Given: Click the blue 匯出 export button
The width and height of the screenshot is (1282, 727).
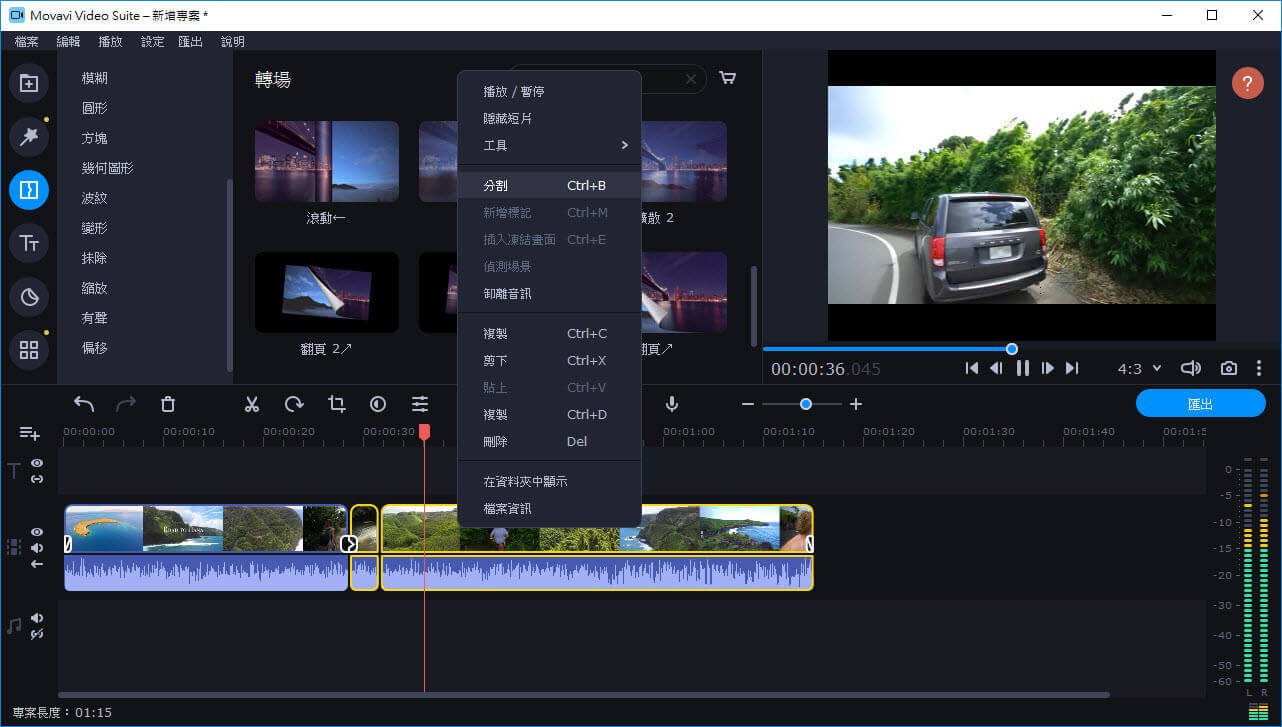Looking at the screenshot, I should coord(1201,404).
